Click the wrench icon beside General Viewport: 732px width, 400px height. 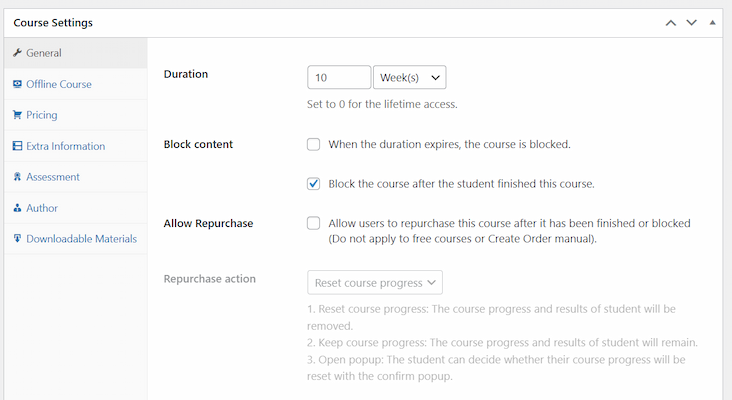[18, 53]
